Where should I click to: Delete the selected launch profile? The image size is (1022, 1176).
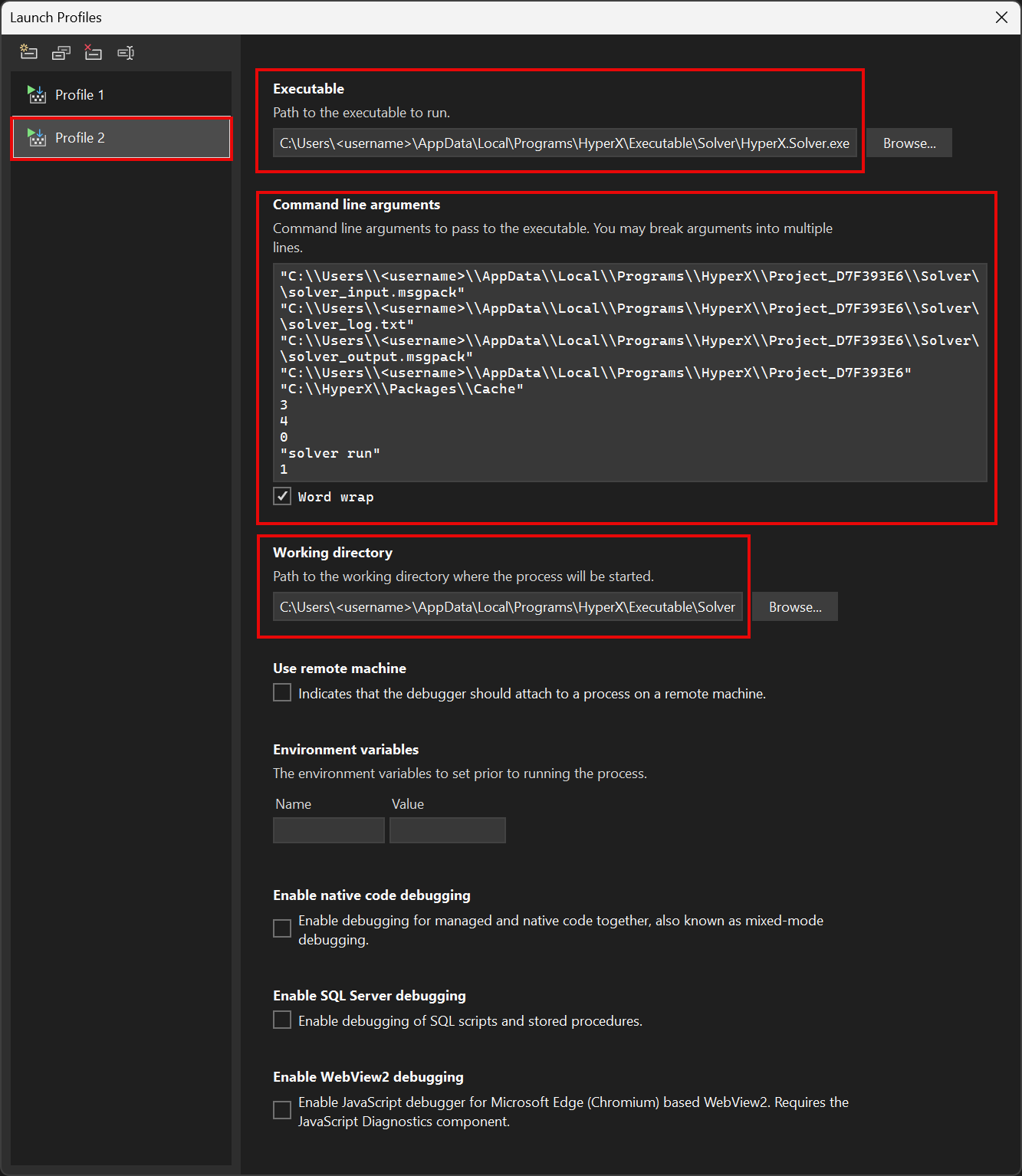[94, 52]
